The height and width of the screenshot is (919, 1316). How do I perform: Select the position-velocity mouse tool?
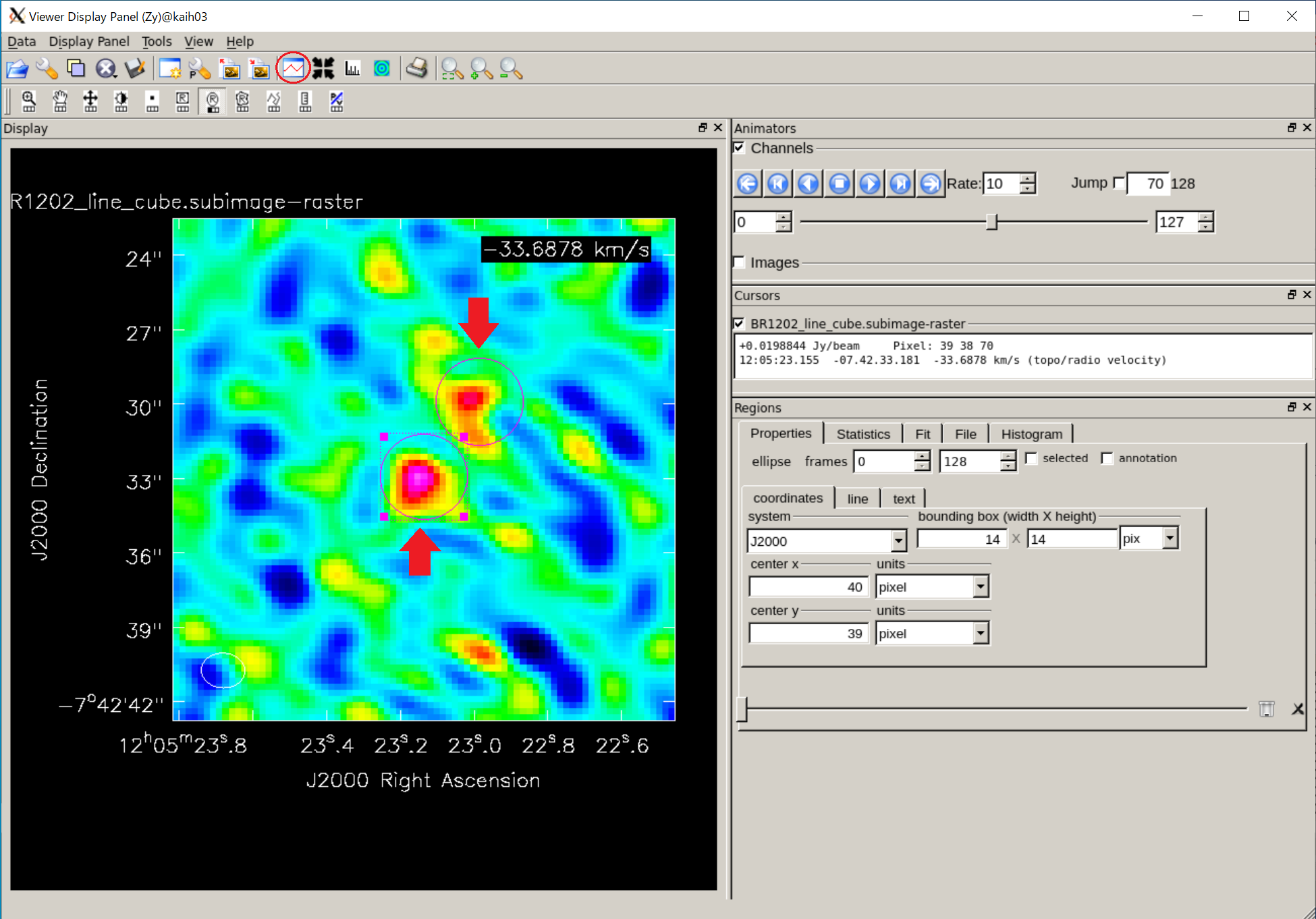(336, 102)
